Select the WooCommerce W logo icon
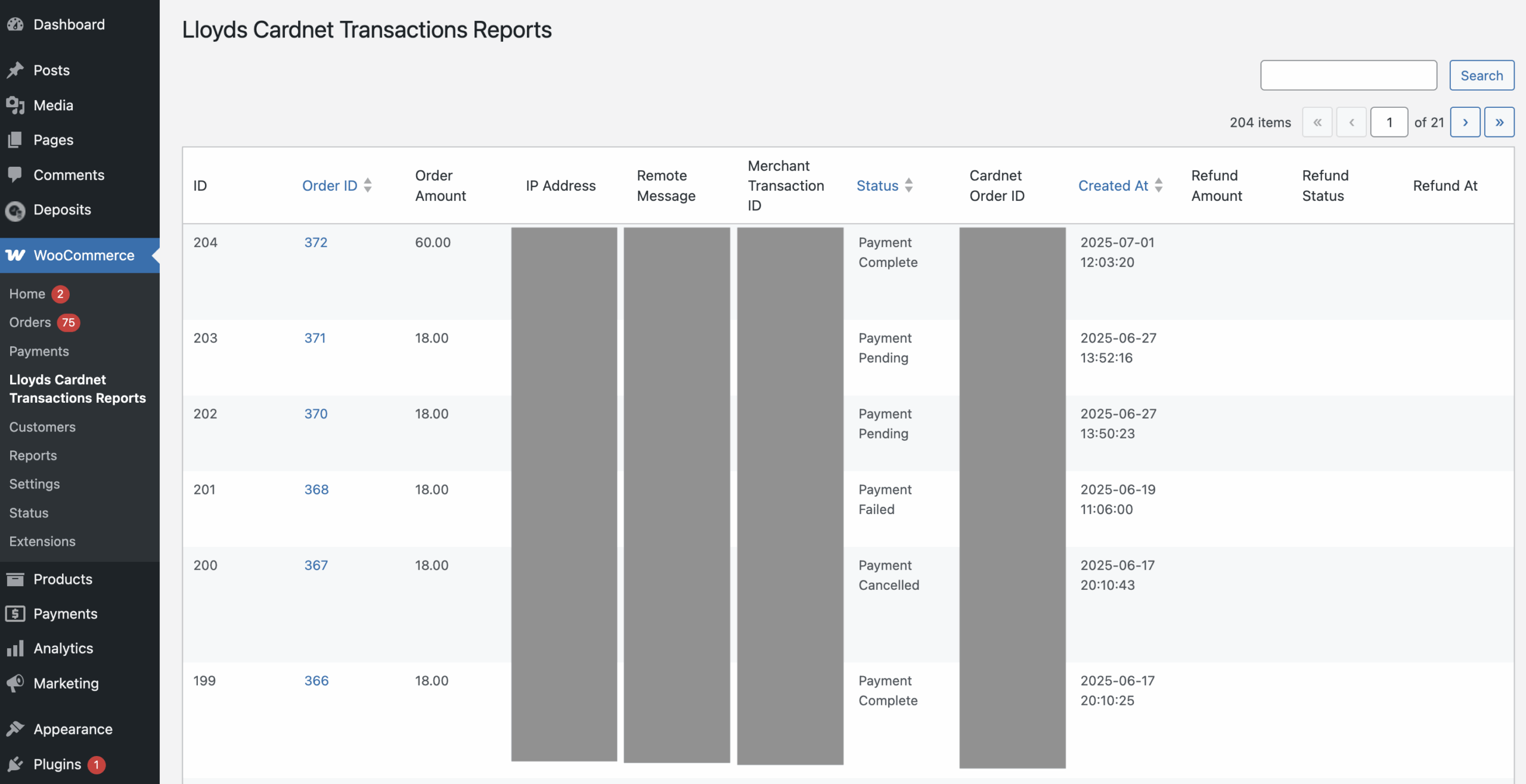This screenshot has height=784, width=1526. coord(16,255)
